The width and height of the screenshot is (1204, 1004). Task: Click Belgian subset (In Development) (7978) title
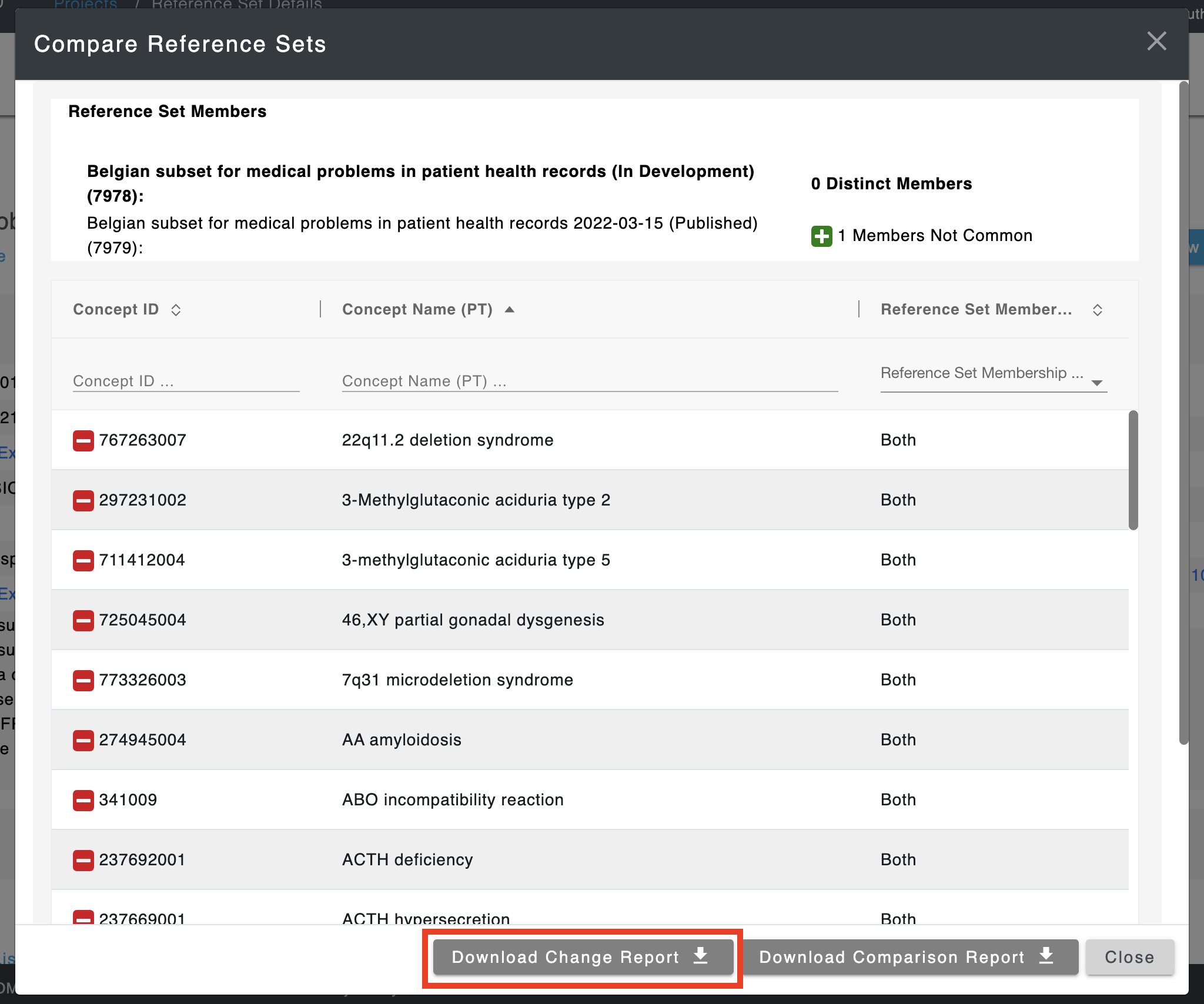(420, 183)
